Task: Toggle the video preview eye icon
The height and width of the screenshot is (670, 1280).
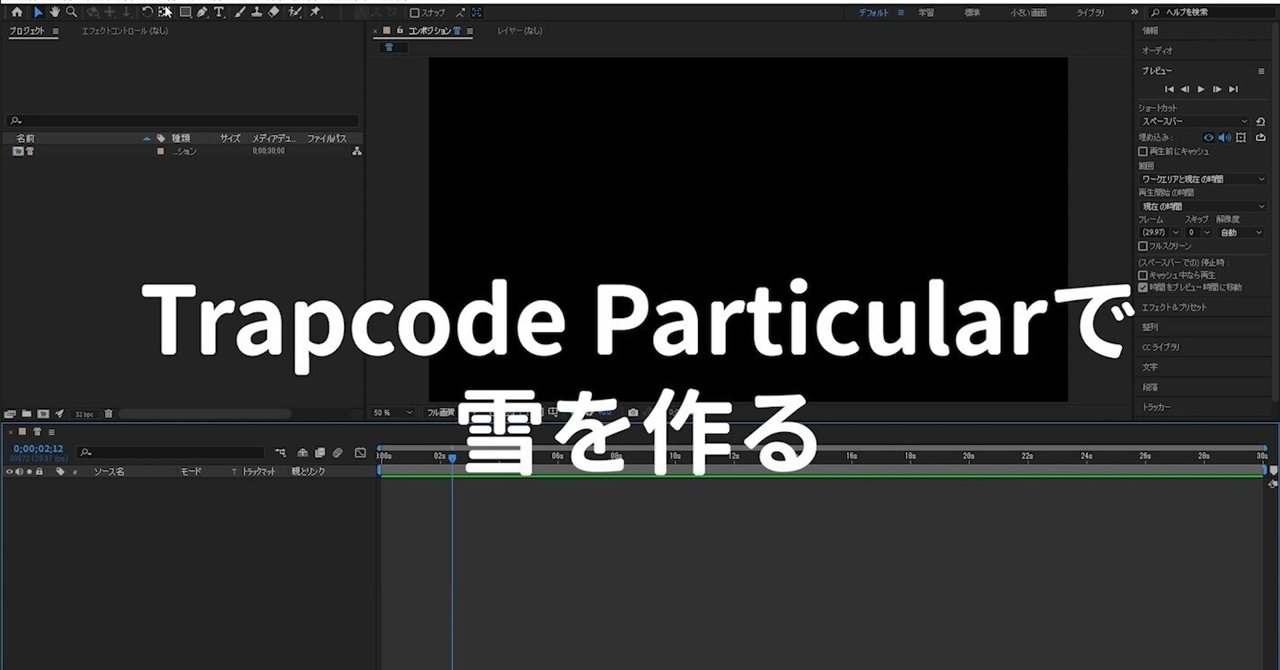Action: click(1209, 137)
